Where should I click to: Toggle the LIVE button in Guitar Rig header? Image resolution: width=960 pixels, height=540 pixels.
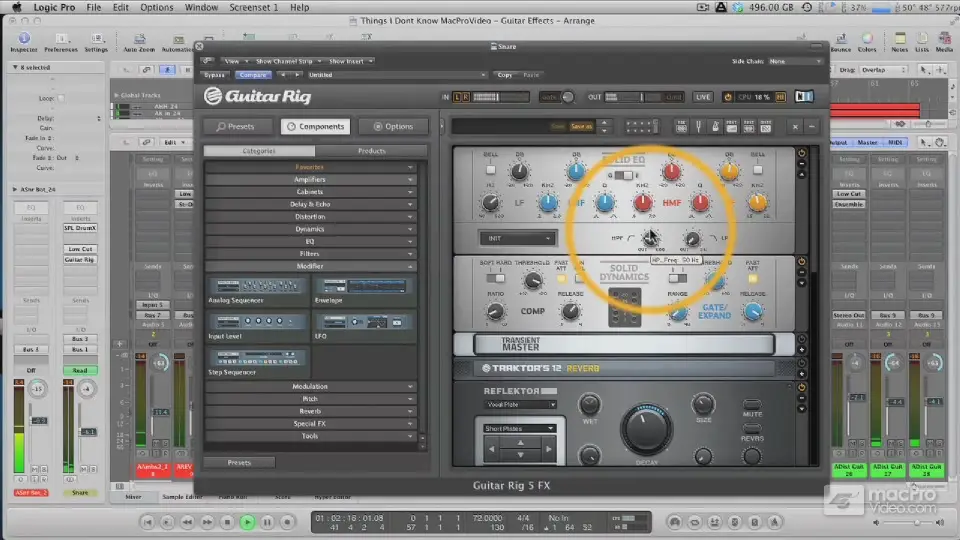click(702, 97)
